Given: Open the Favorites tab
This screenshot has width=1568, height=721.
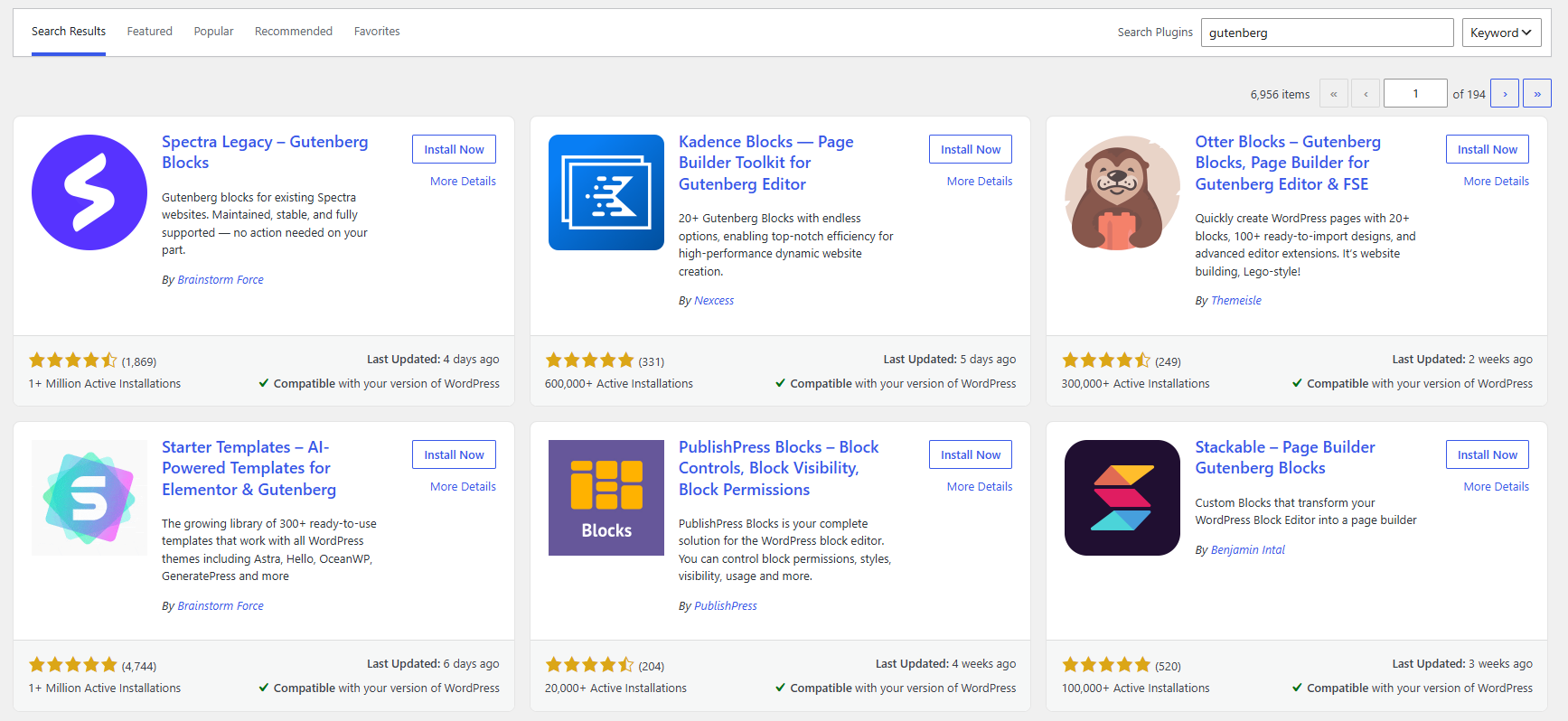Looking at the screenshot, I should 377,32.
